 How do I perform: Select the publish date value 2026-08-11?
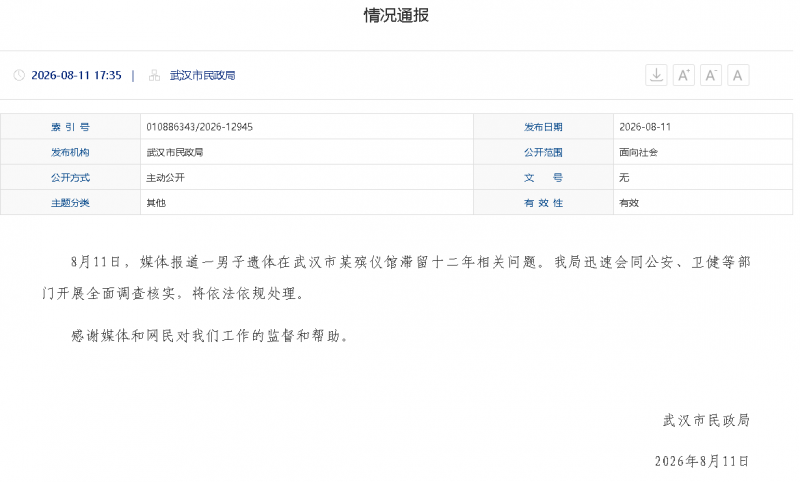click(645, 127)
